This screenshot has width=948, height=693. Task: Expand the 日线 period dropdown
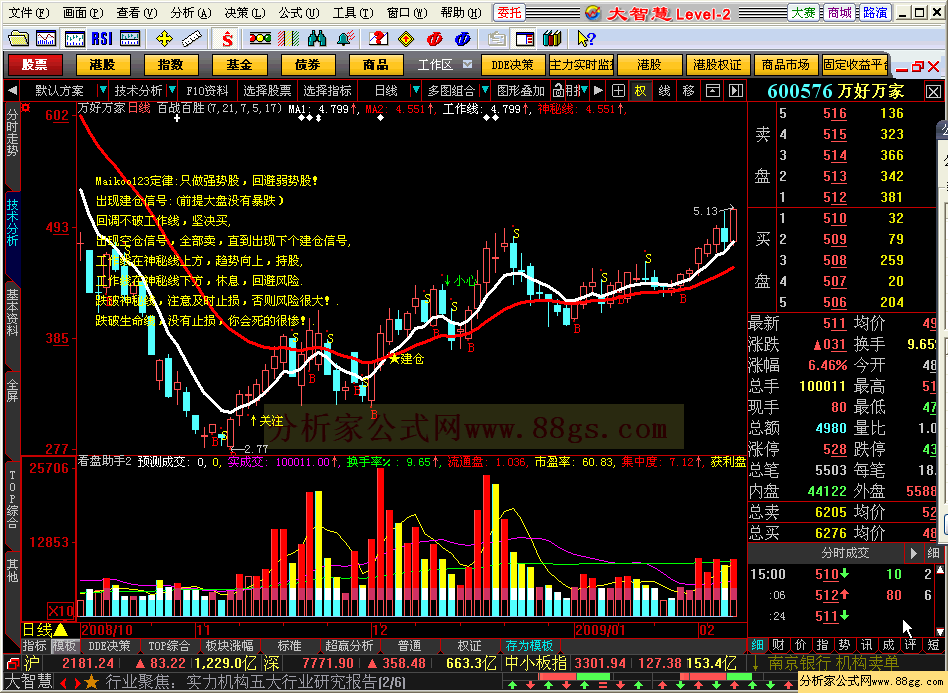click(415, 91)
